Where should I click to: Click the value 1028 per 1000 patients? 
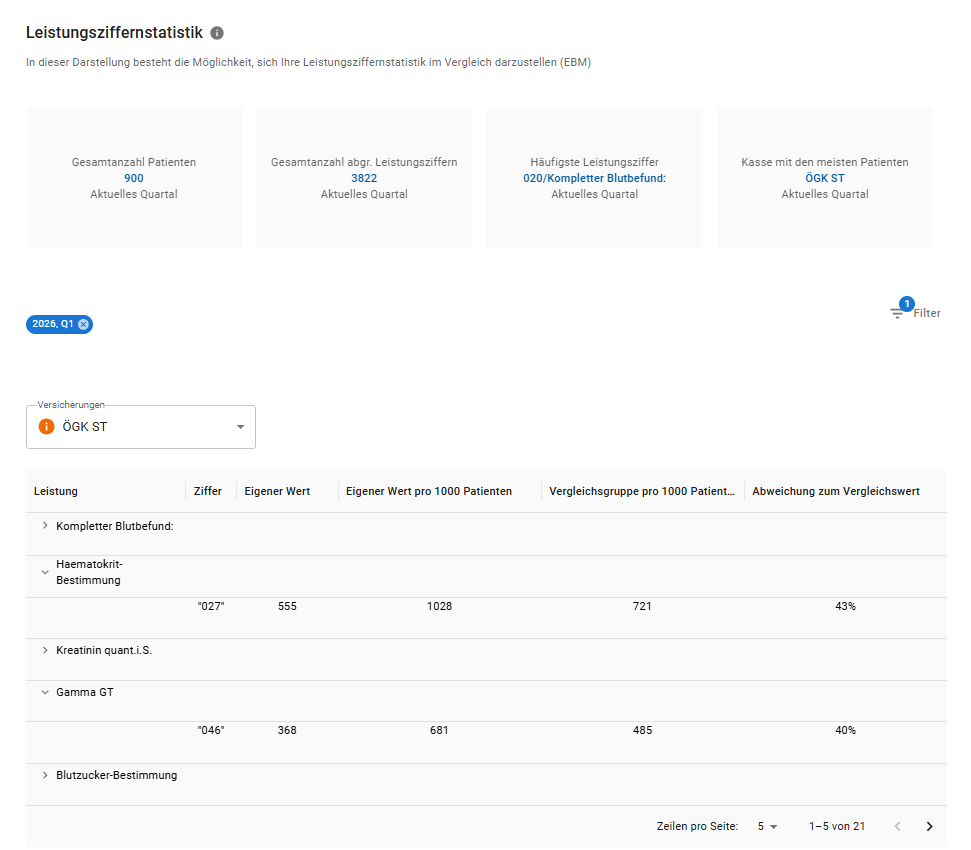click(x=439, y=606)
